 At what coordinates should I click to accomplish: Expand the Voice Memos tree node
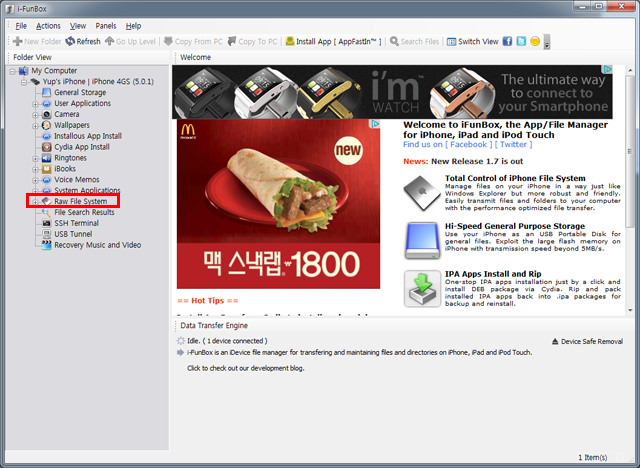(x=36, y=180)
